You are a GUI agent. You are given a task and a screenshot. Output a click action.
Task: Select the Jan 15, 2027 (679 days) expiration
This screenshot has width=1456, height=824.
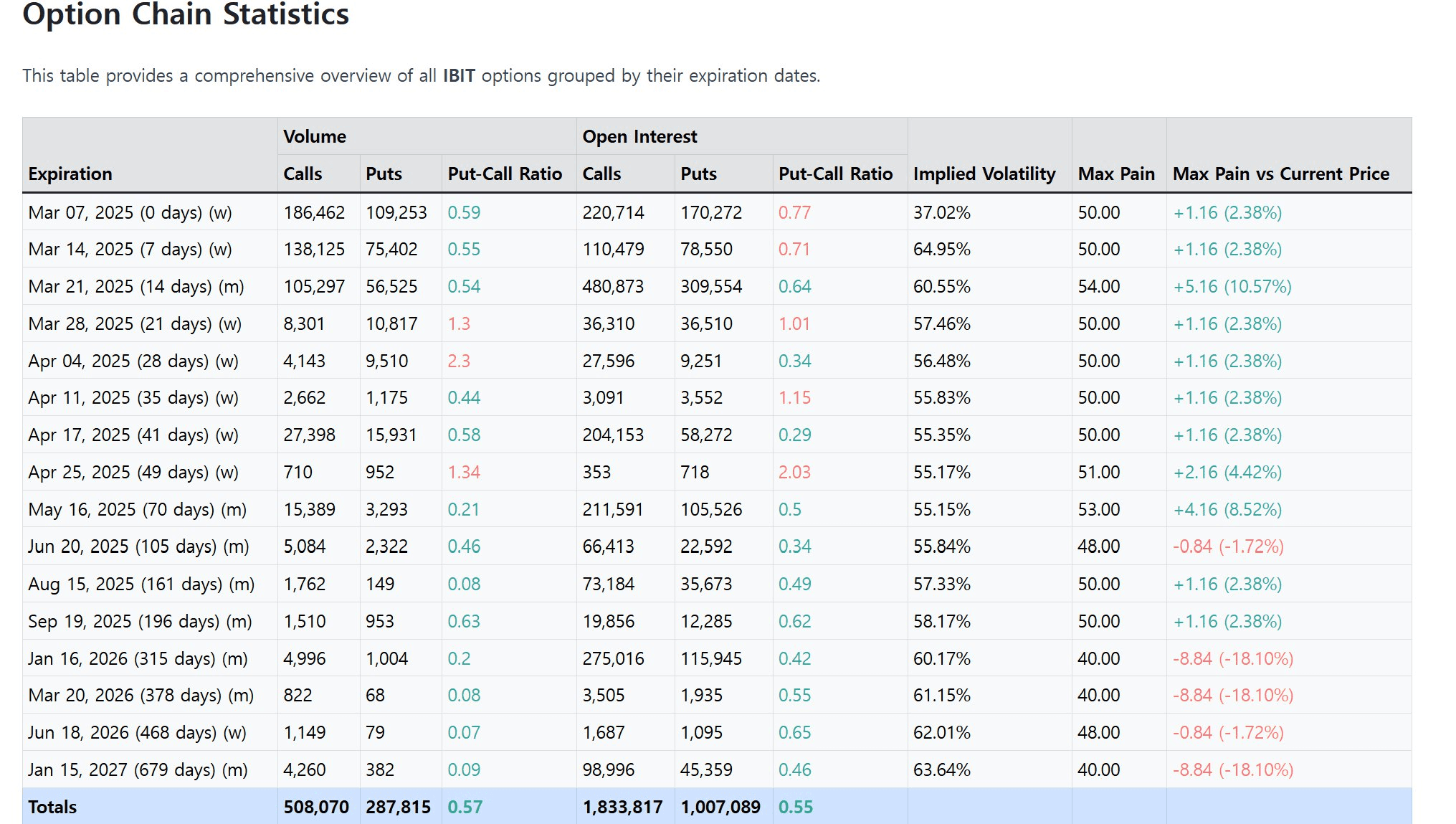pyautogui.click(x=138, y=769)
